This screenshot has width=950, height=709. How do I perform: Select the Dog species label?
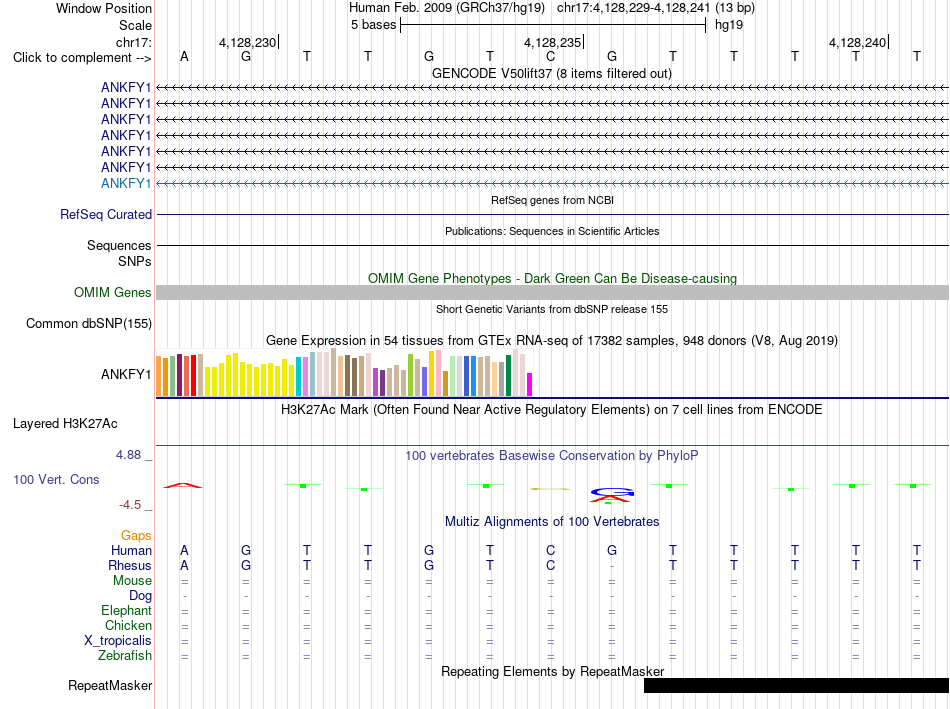click(140, 596)
